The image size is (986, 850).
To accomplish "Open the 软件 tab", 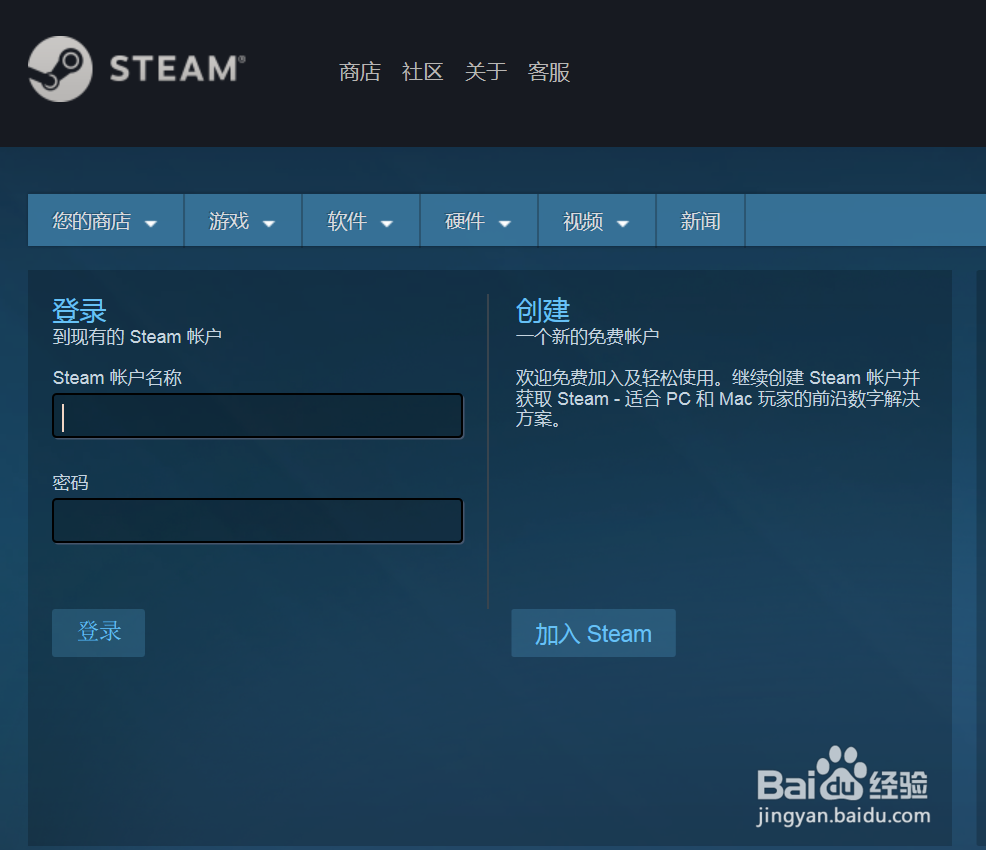I will click(x=361, y=221).
